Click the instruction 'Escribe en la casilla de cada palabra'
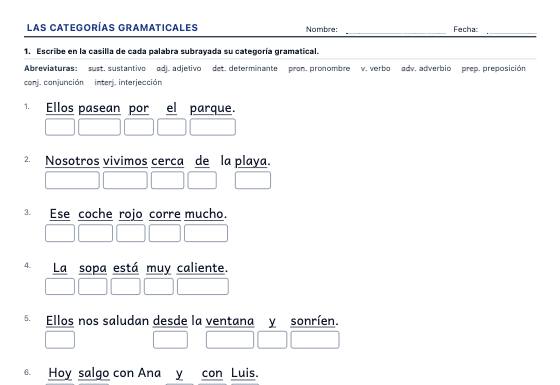 click(x=107, y=51)
